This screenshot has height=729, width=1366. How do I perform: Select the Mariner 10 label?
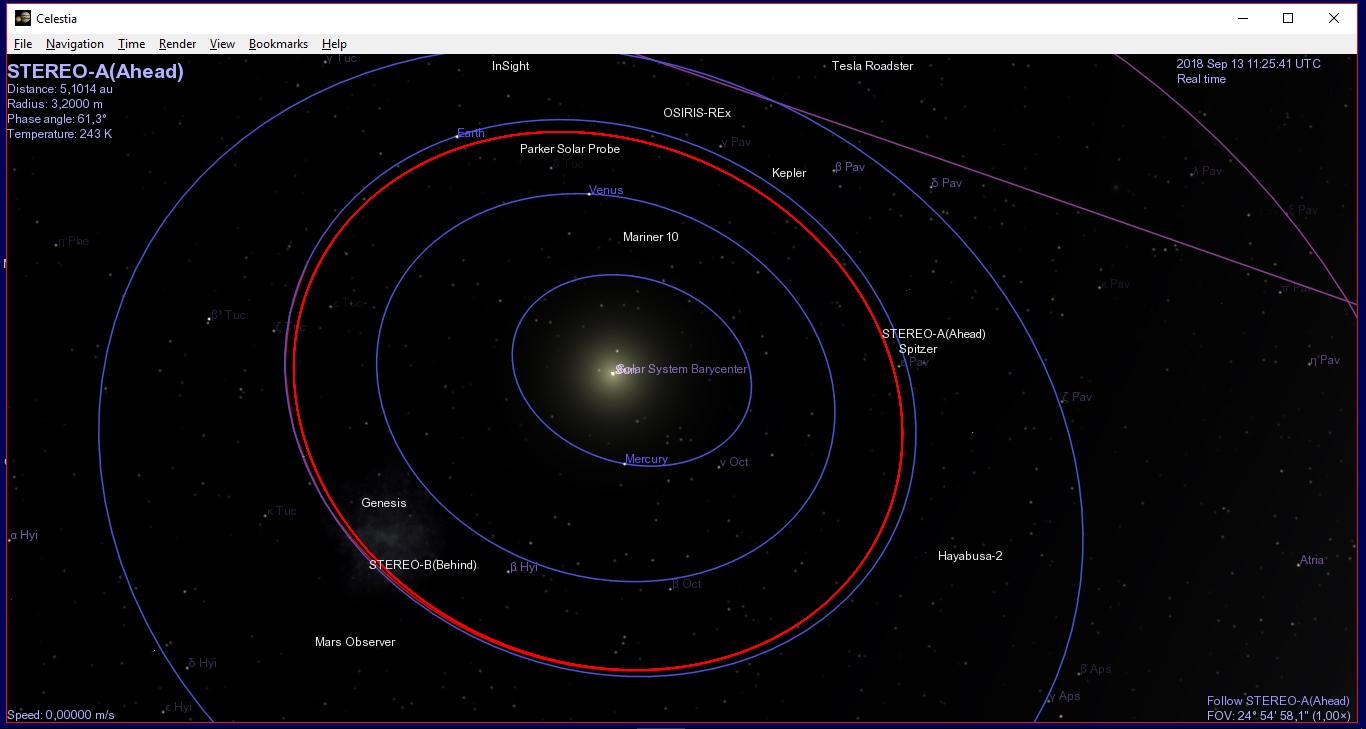click(651, 237)
